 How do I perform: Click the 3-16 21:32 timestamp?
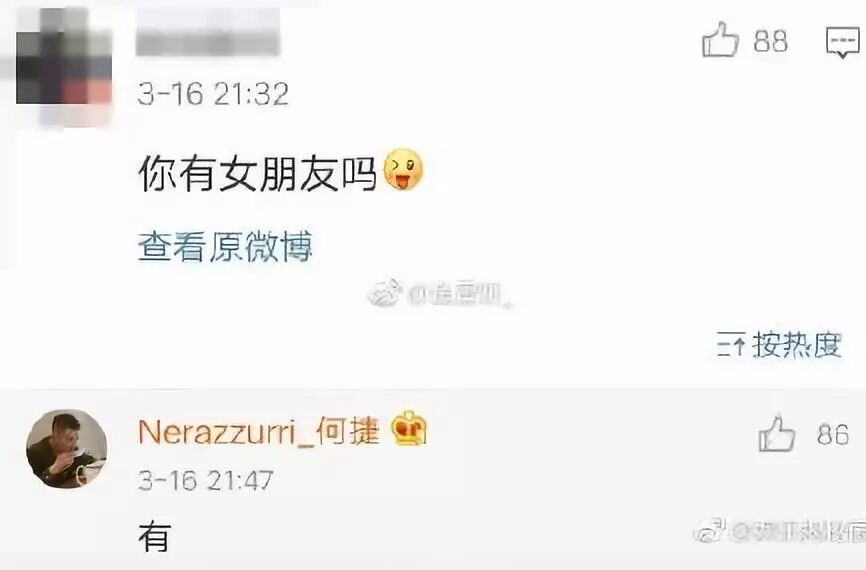[213, 94]
